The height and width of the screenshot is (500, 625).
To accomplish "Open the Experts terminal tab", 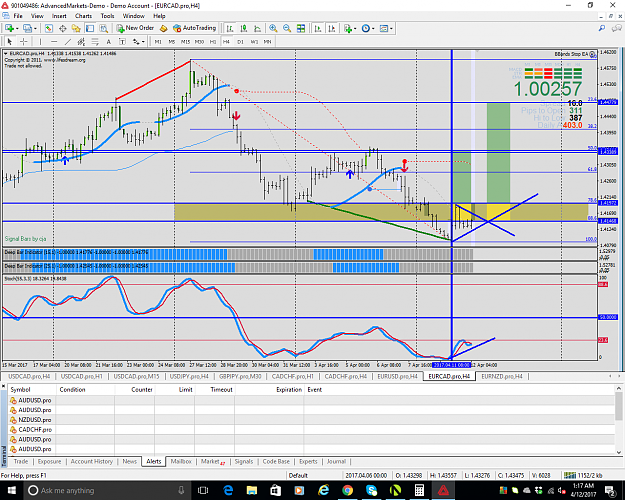I will (308, 461).
